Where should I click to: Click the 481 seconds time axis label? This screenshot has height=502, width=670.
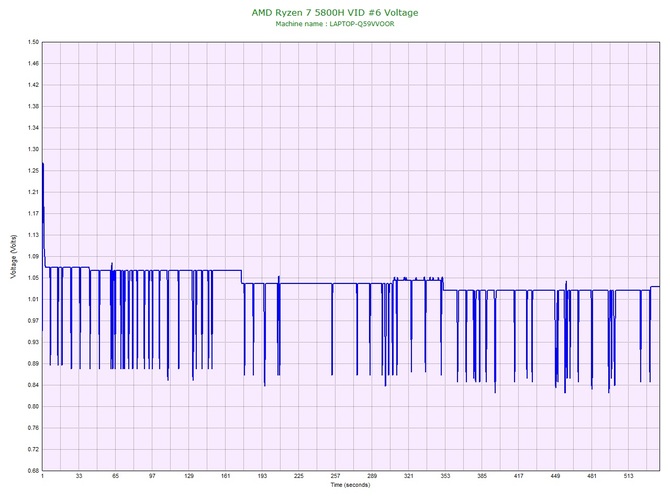592,476
